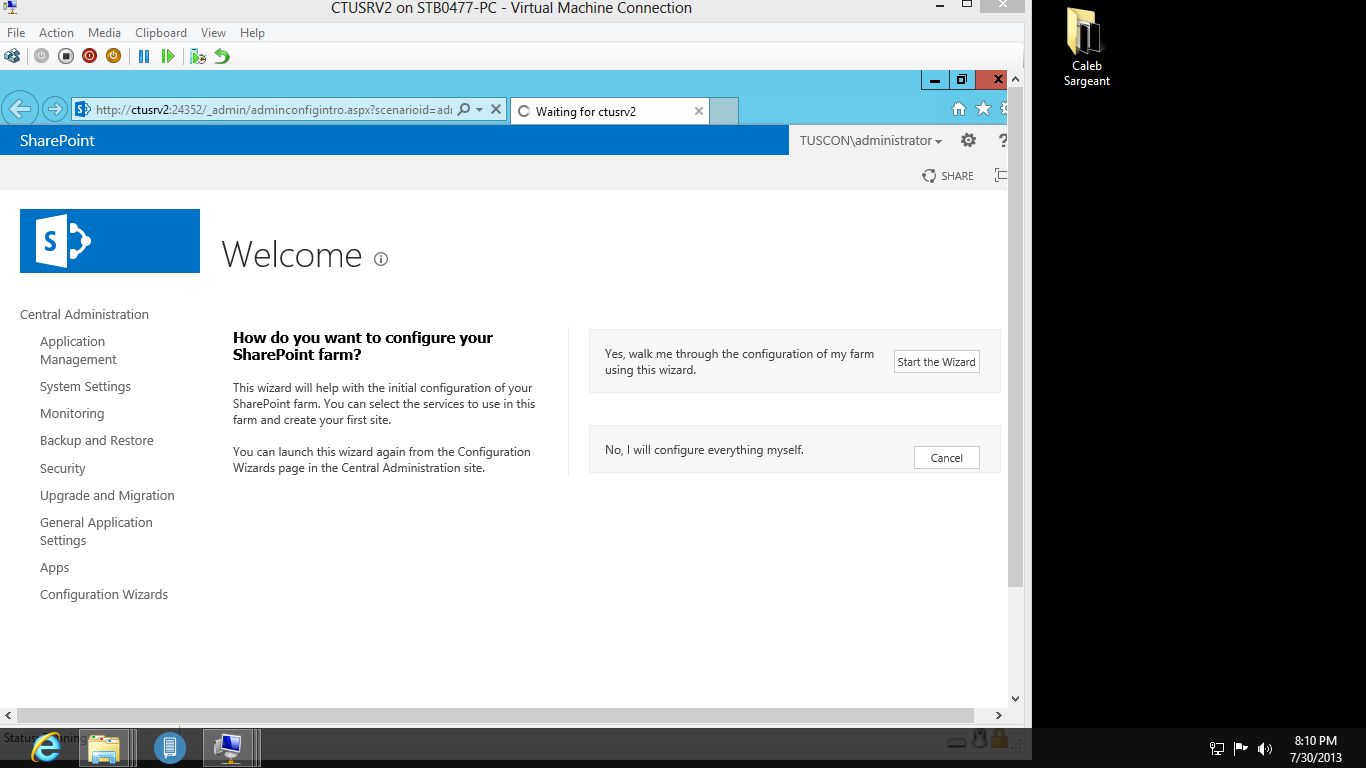The image size is (1366, 768).
Task: Go to System Settings
Action: (x=85, y=386)
